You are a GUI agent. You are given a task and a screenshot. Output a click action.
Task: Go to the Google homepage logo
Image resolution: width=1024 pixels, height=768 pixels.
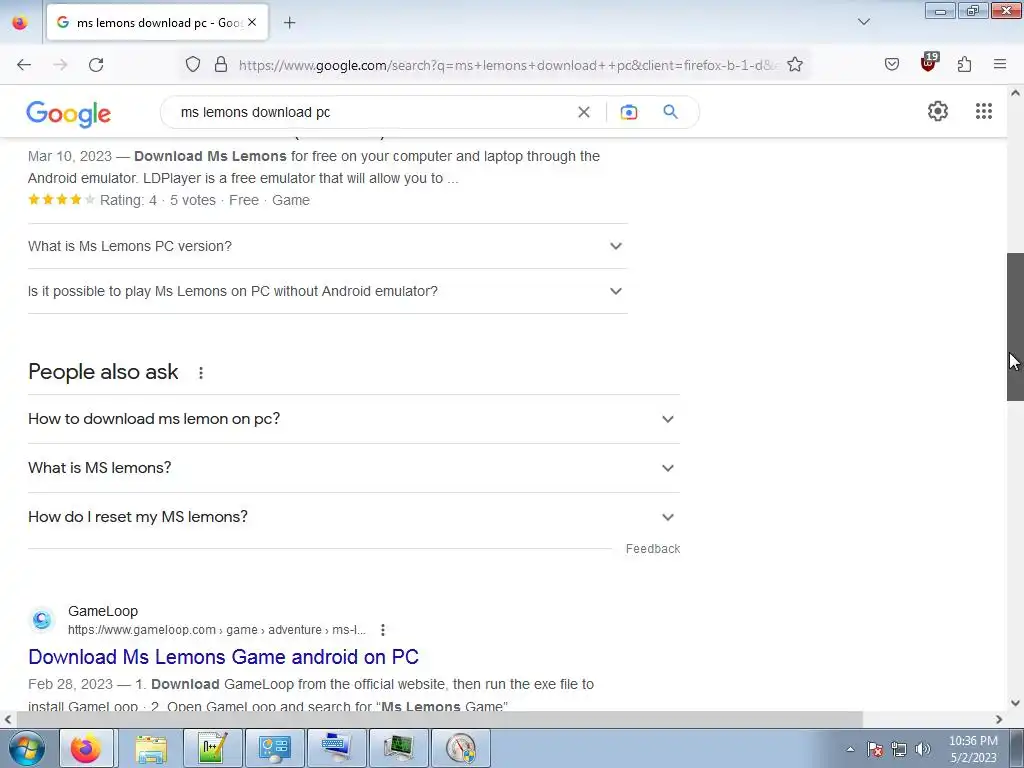(x=69, y=114)
